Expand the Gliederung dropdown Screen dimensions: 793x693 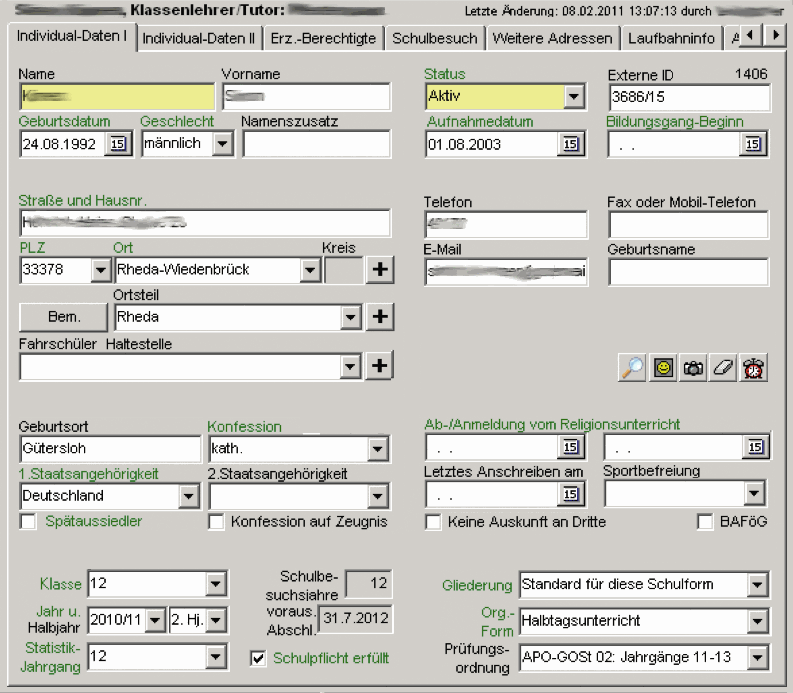[757, 585]
